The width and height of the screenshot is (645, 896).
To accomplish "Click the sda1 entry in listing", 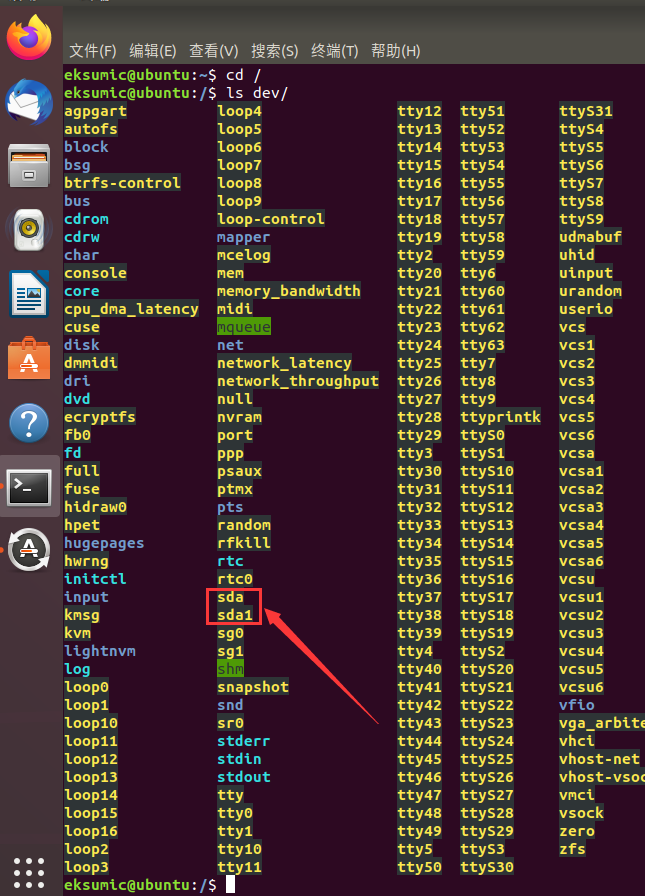I will [235, 615].
